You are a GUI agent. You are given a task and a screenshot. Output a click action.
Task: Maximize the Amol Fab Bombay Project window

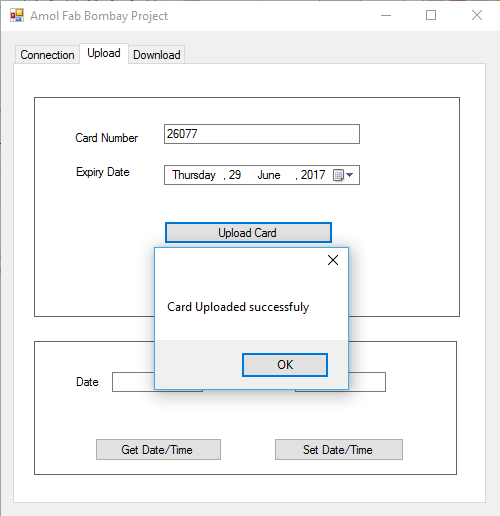(431, 15)
